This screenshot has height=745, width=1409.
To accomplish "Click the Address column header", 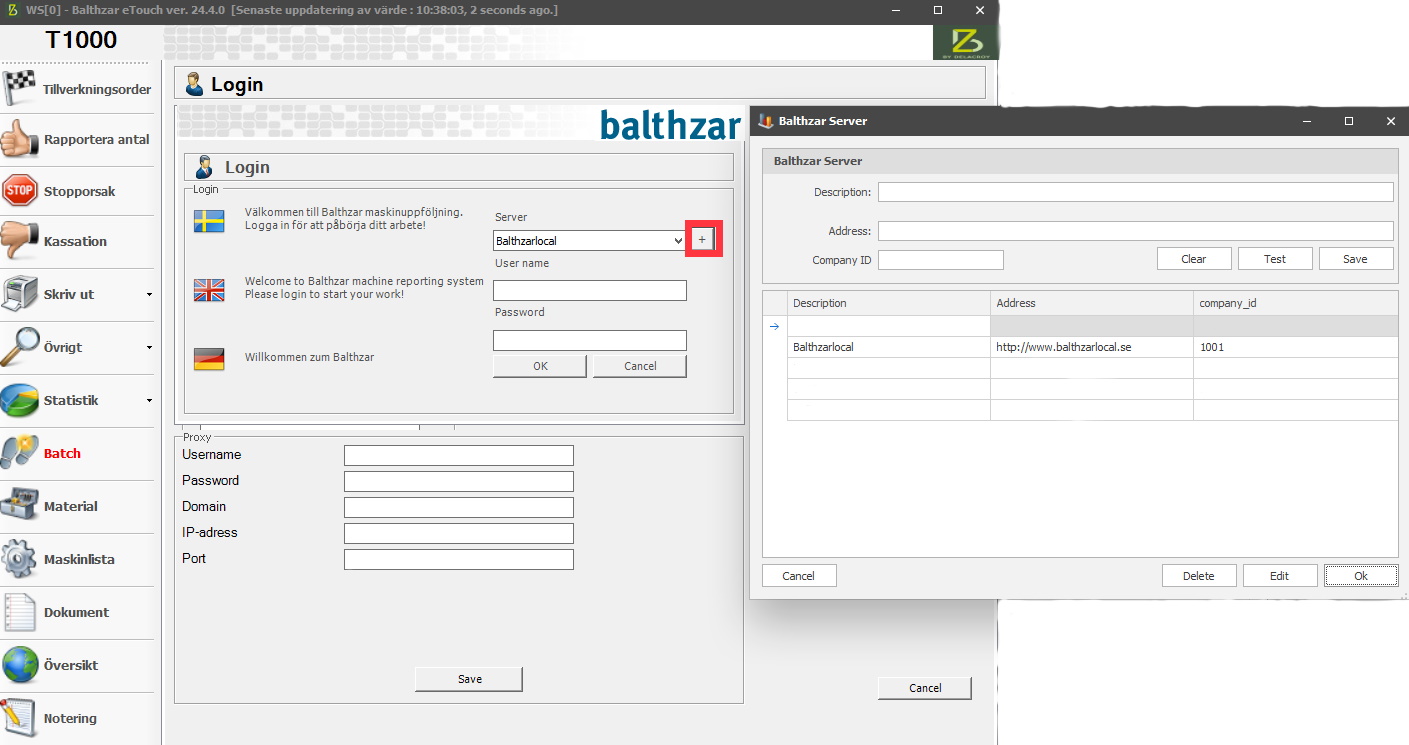I will click(x=1092, y=303).
